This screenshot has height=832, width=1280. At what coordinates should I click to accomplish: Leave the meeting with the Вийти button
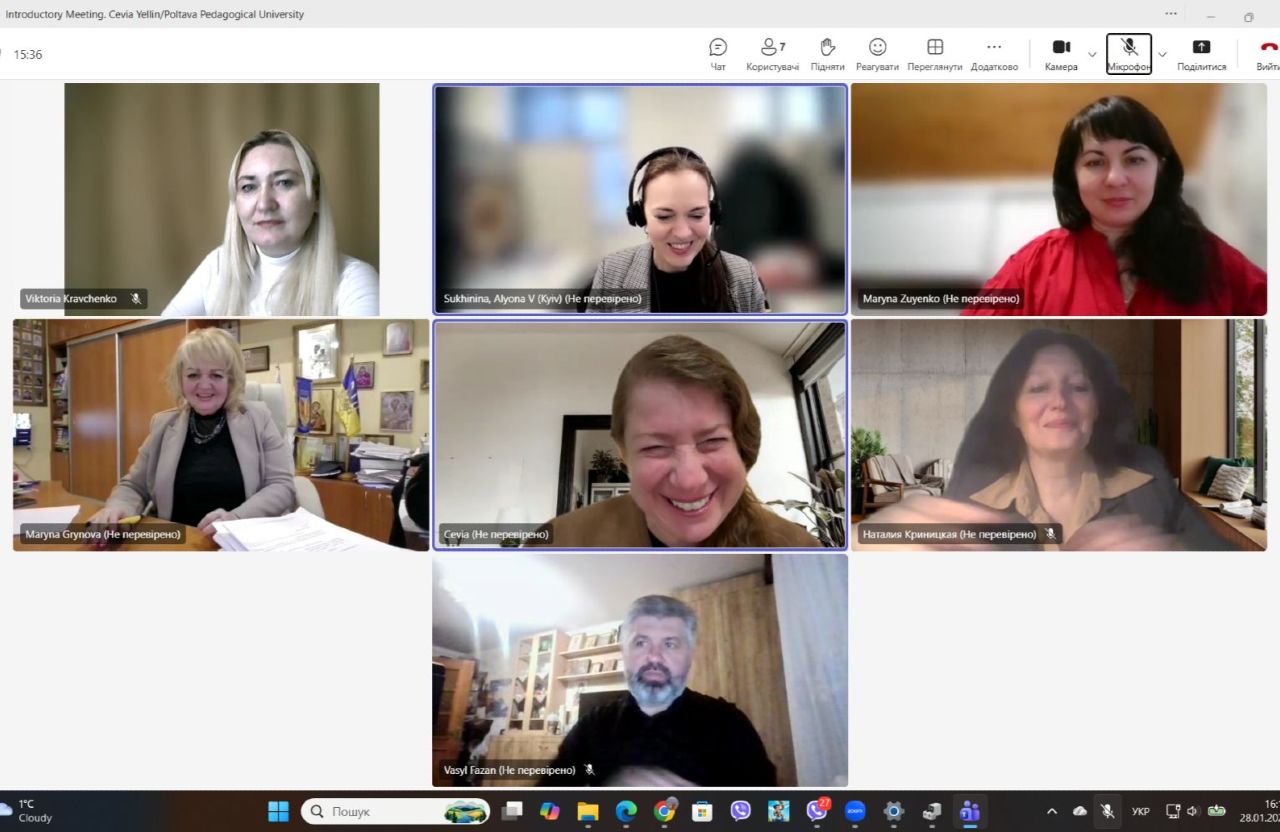click(1267, 54)
